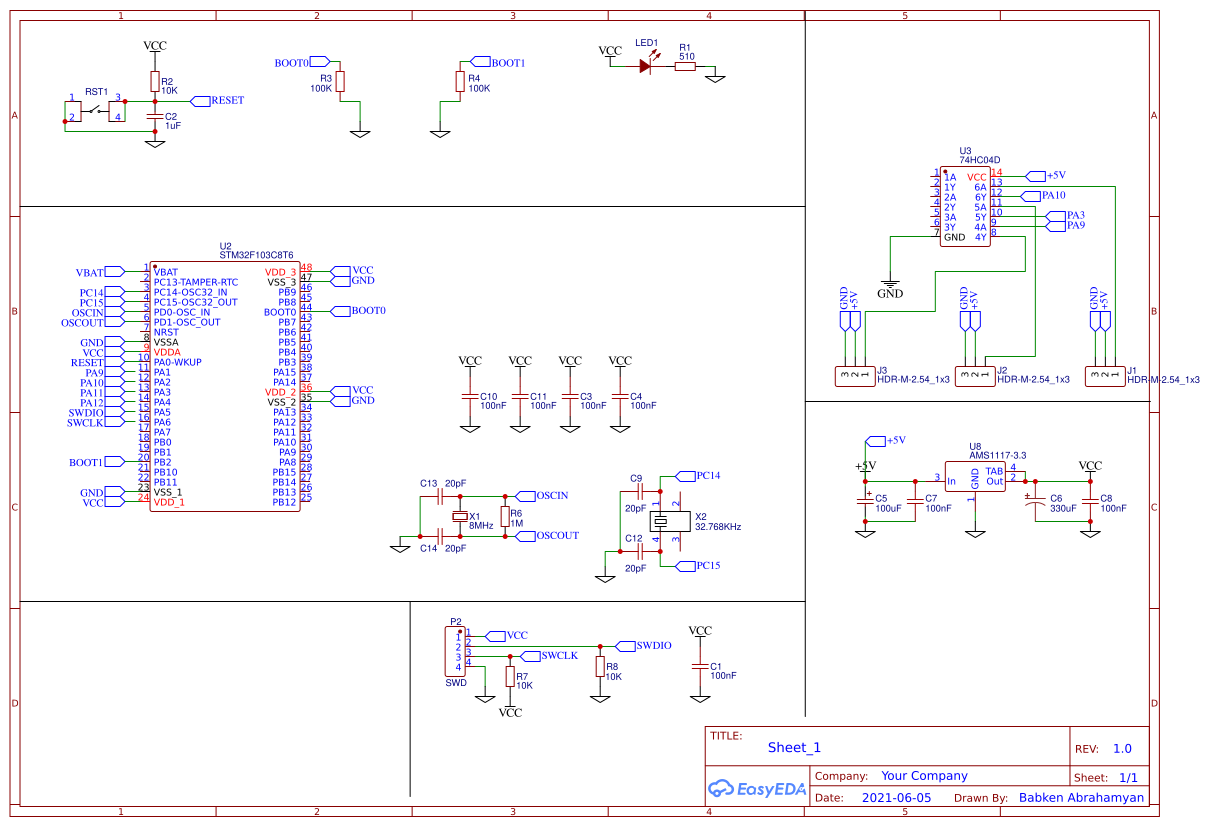The width and height of the screenshot is (1210, 827).
Task: Click resistor R2 10K symbol
Action: point(154,82)
